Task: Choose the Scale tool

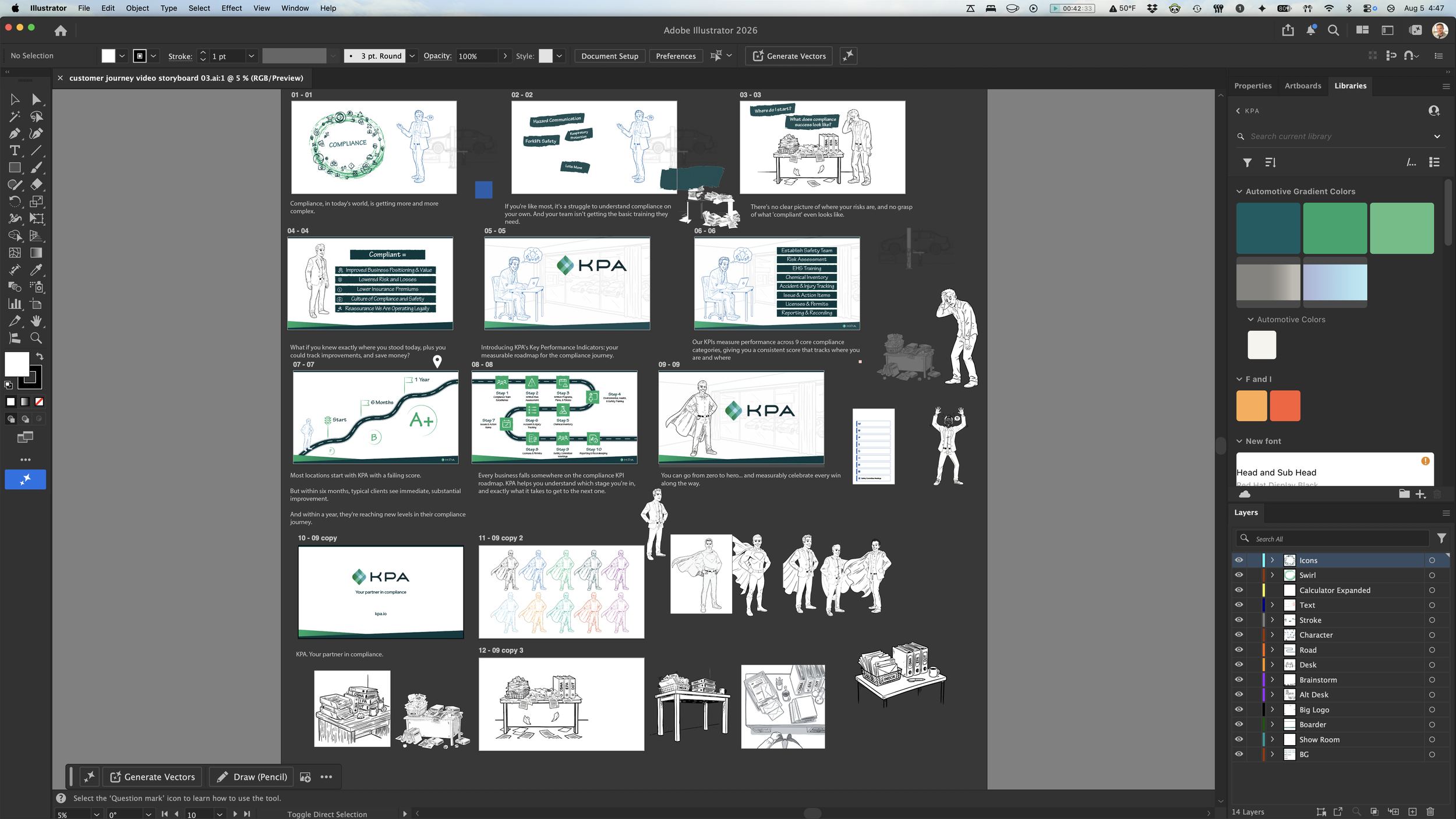Action: tap(36, 202)
